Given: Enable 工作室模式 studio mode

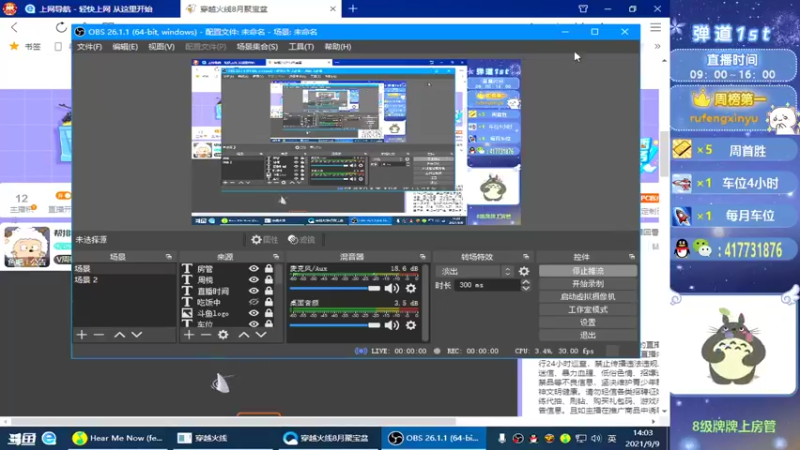Looking at the screenshot, I should pyautogui.click(x=588, y=310).
